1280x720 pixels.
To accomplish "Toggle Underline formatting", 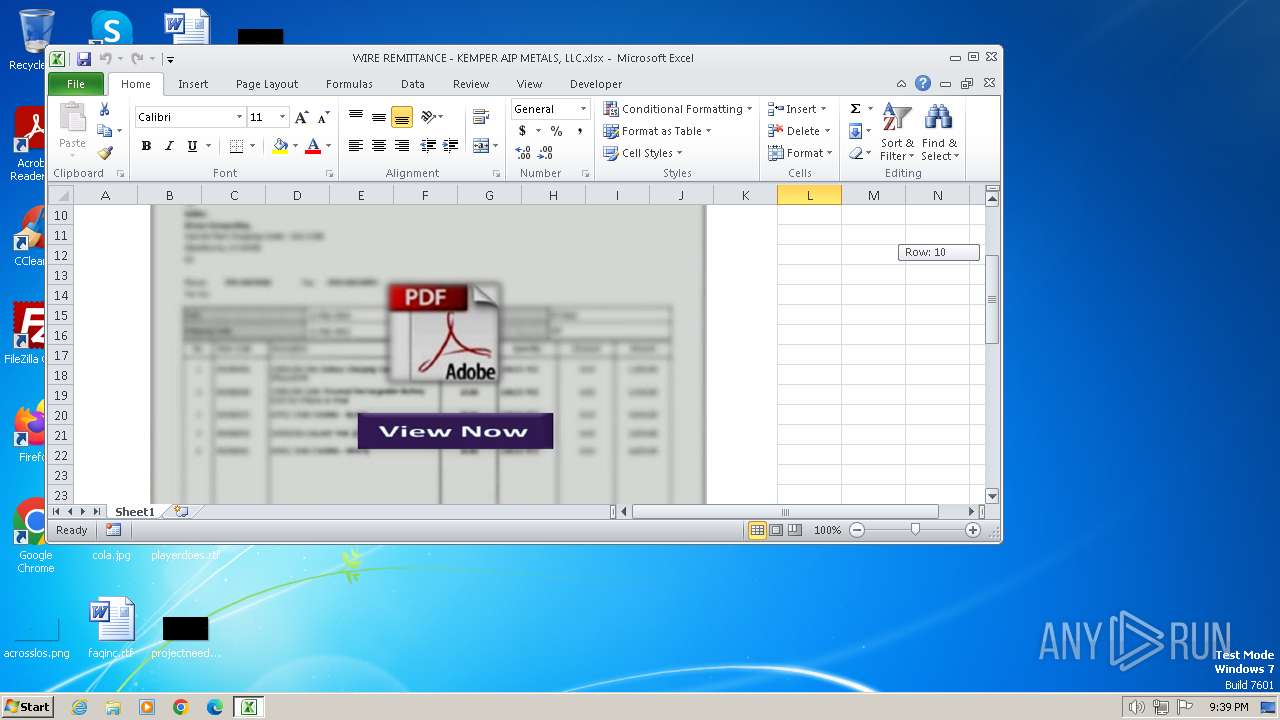I will (x=192, y=146).
